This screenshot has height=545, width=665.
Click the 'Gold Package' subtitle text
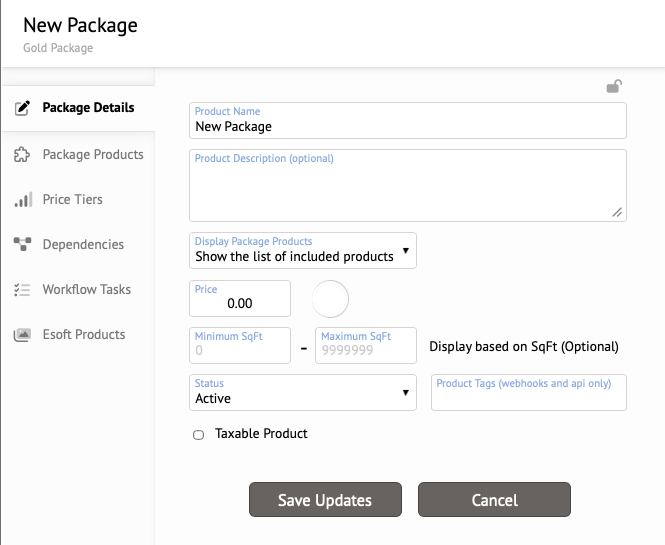coord(58,48)
